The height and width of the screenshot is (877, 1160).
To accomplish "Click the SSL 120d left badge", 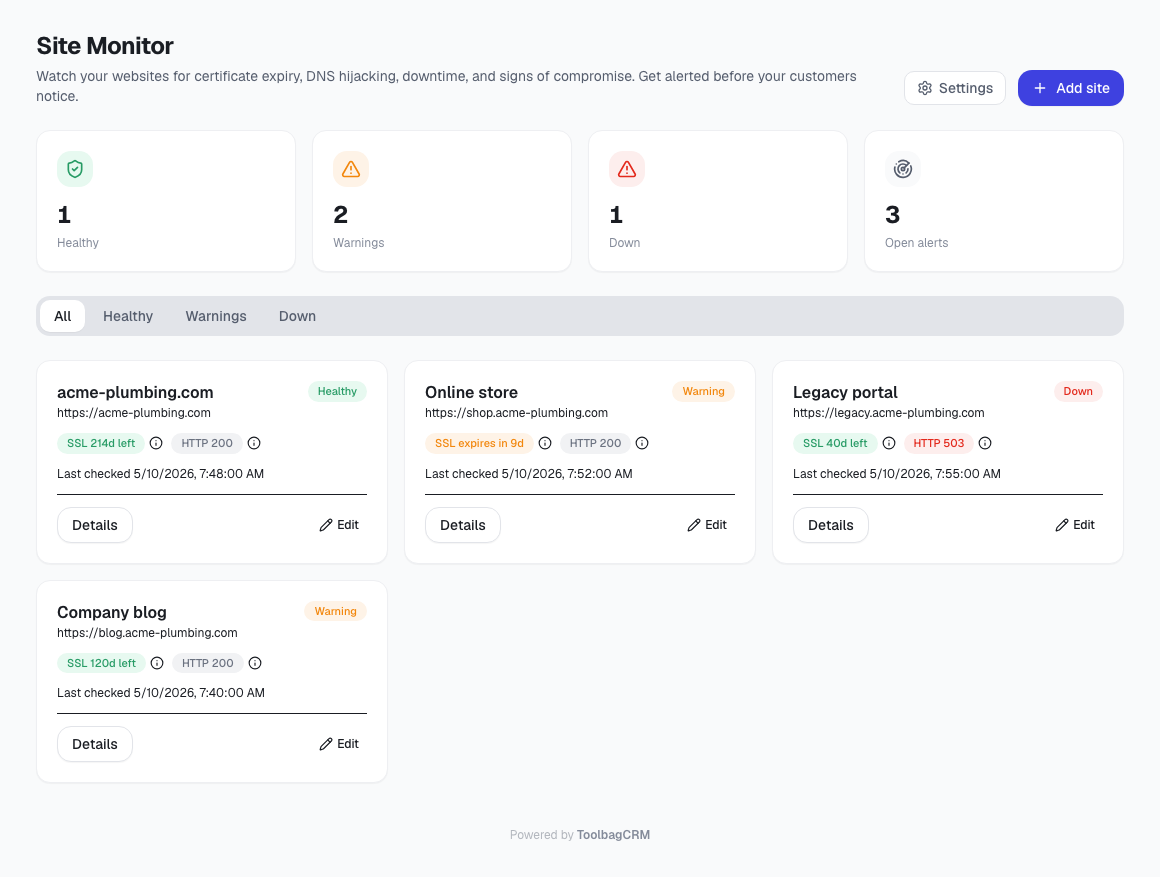I will pyautogui.click(x=101, y=663).
